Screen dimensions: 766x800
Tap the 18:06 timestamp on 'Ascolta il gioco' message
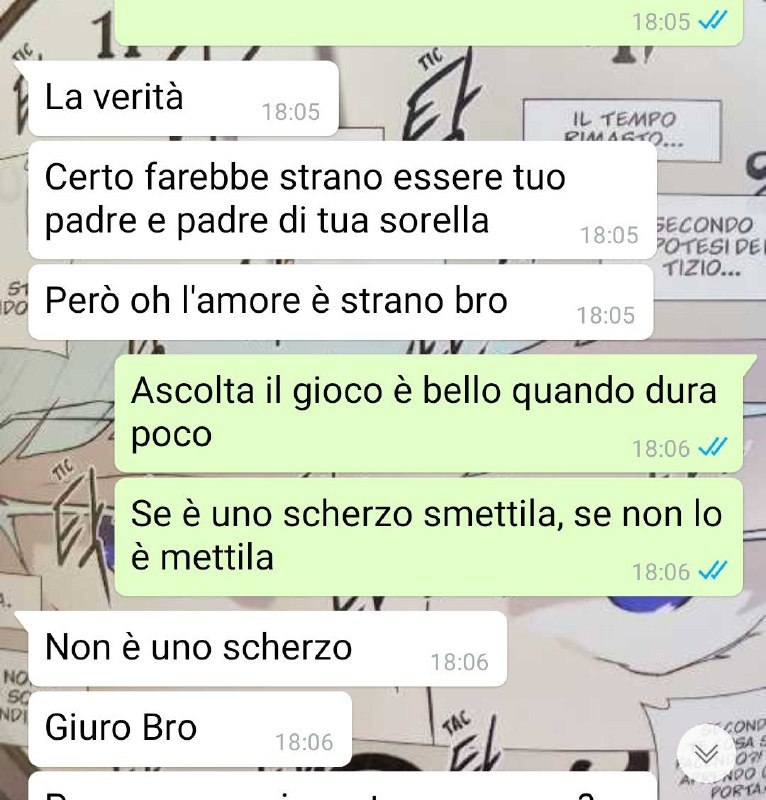661,448
